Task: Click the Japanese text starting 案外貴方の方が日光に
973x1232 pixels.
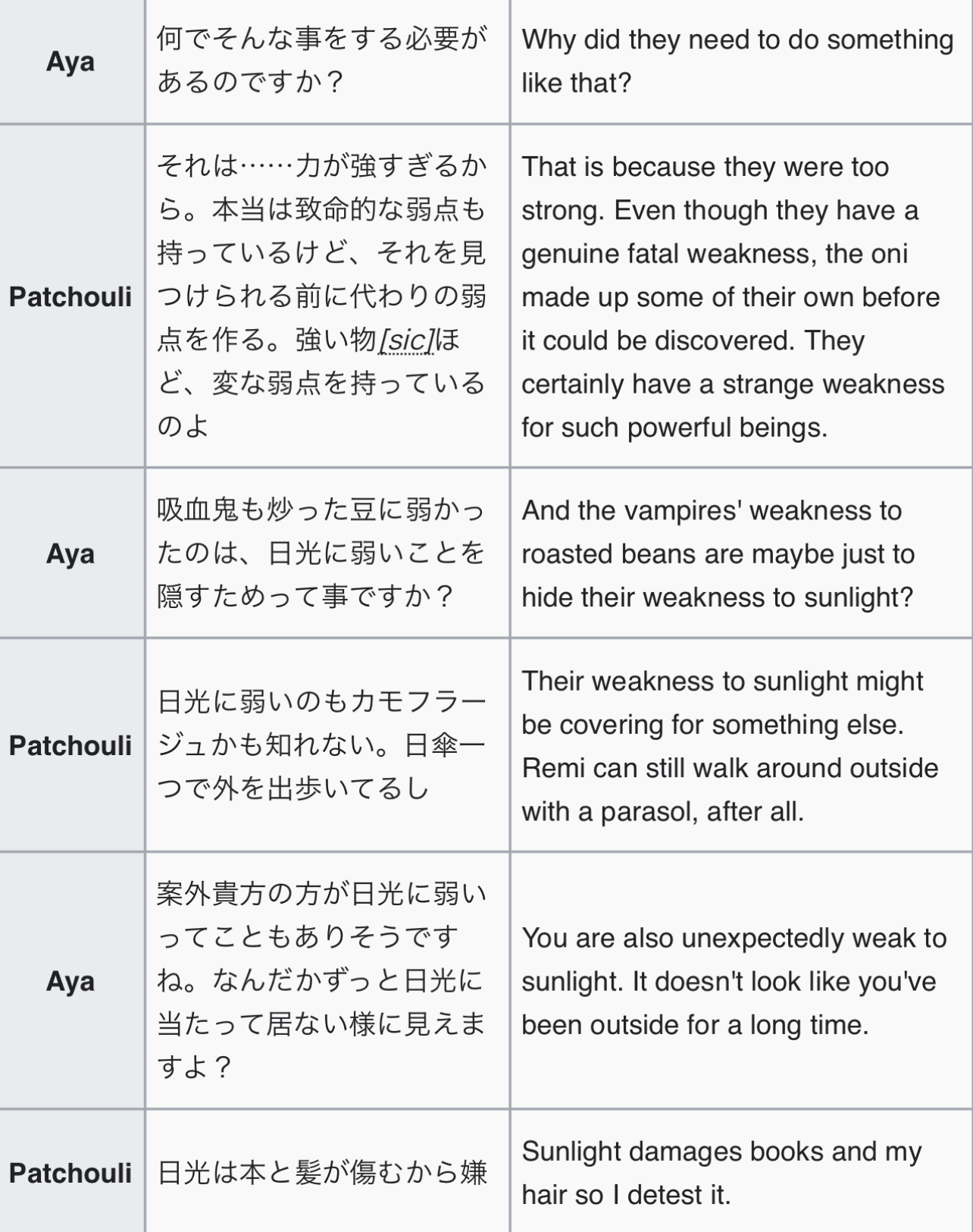Action: 322,981
